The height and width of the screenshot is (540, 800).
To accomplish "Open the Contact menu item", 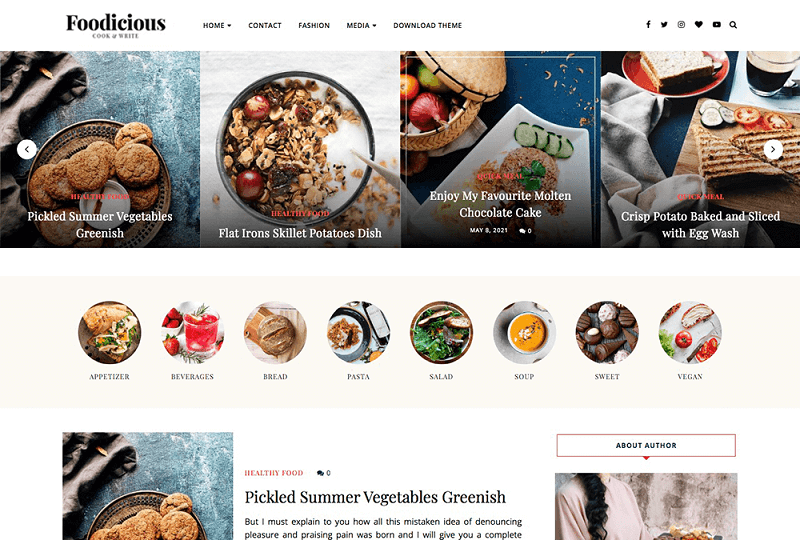I will (x=265, y=25).
